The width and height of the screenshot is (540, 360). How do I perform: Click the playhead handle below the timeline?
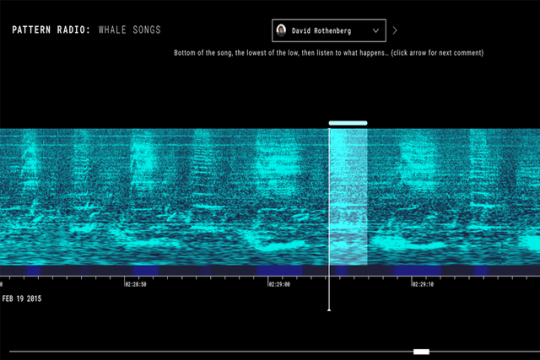tap(329, 310)
